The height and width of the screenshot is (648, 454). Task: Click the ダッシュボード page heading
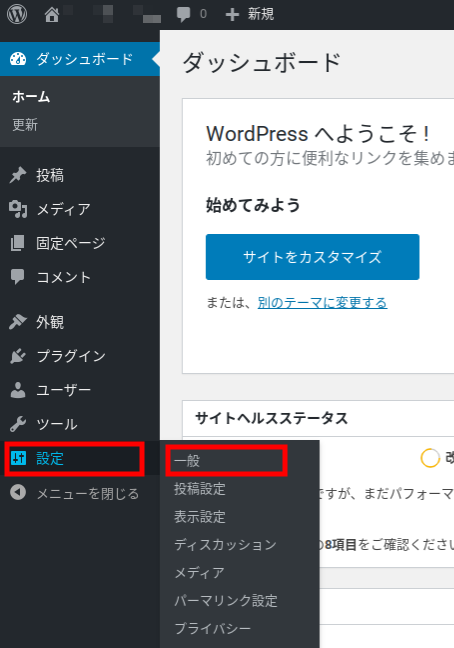click(x=262, y=63)
